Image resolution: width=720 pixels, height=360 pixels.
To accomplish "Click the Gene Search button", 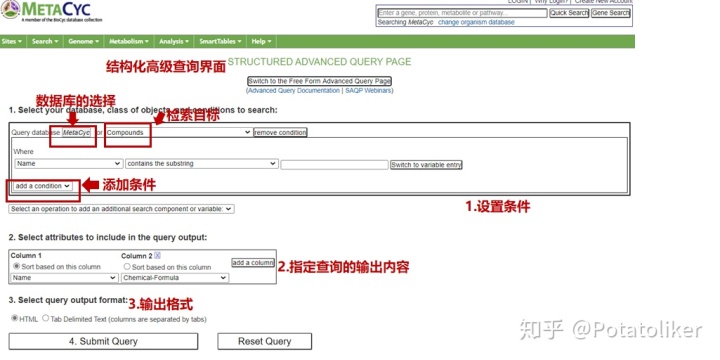I will pyautogui.click(x=611, y=13).
